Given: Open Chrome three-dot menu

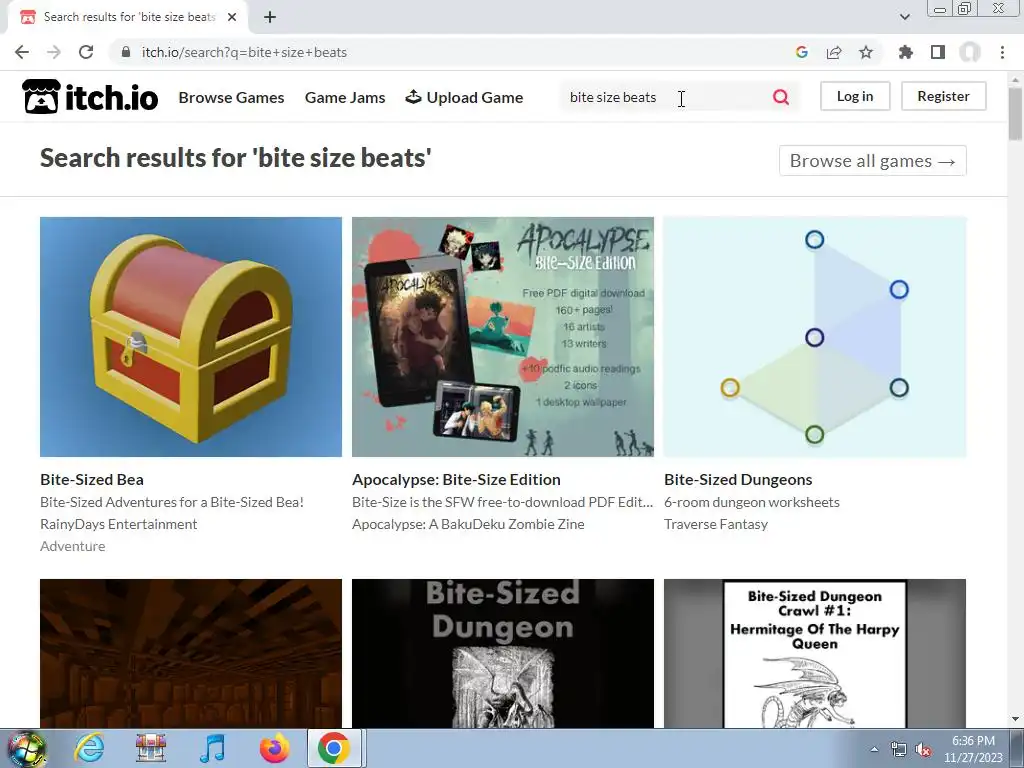Looking at the screenshot, I should [1002, 52].
